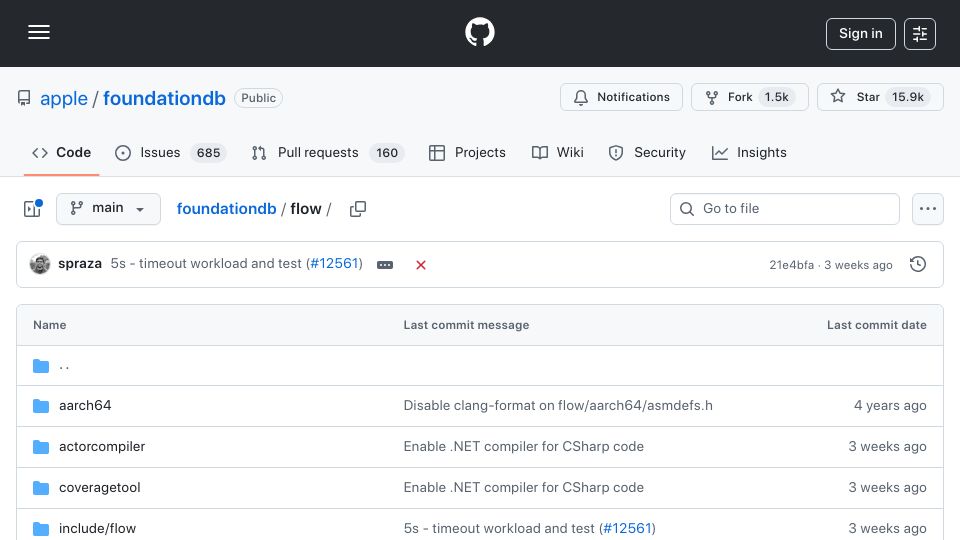Image resolution: width=960 pixels, height=540 pixels.
Task: Open commit 'Disable clang-format on flow/aarch64/asmdefs.h'
Action: tap(558, 405)
